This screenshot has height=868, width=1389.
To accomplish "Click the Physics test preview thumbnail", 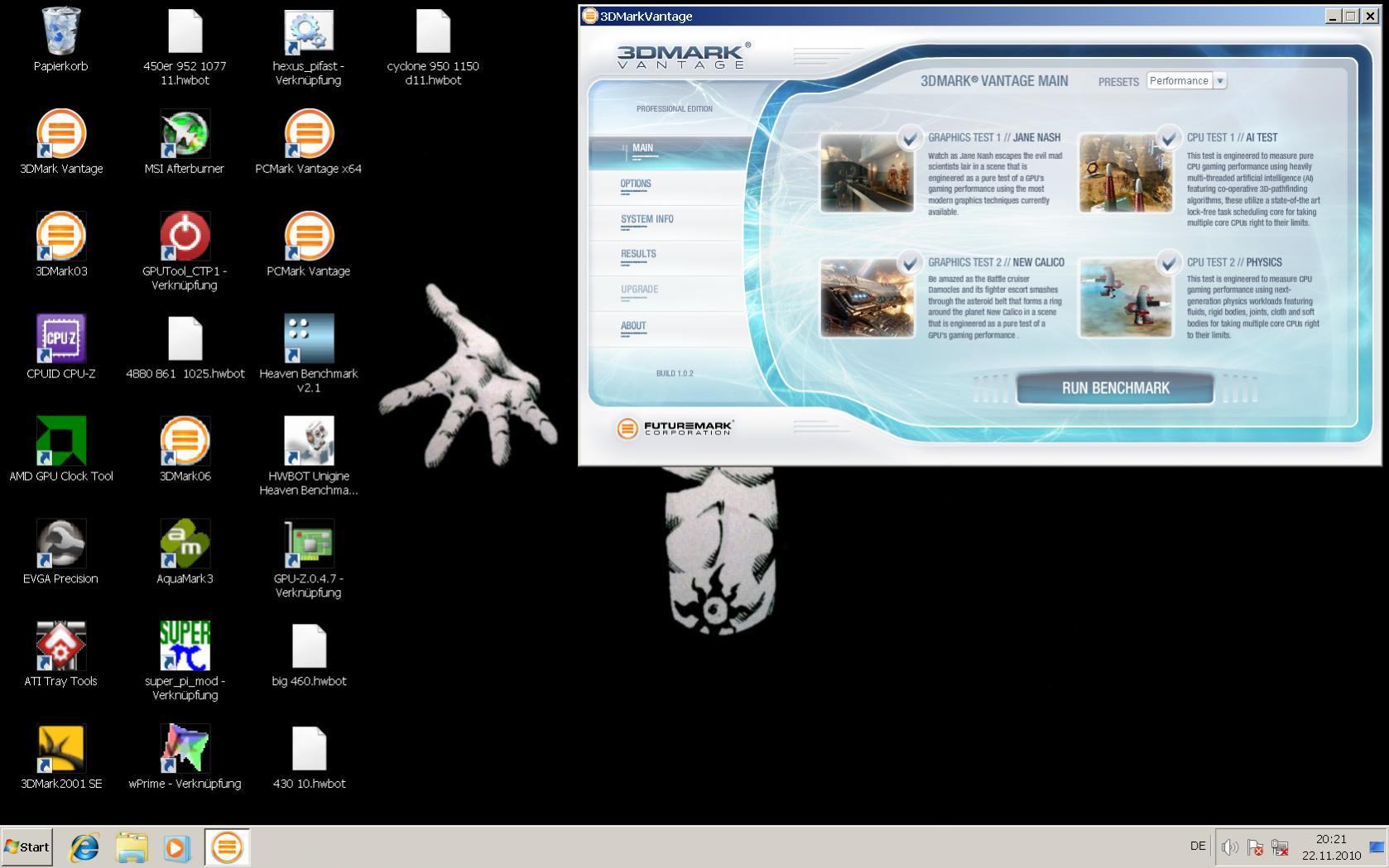I will (1125, 298).
